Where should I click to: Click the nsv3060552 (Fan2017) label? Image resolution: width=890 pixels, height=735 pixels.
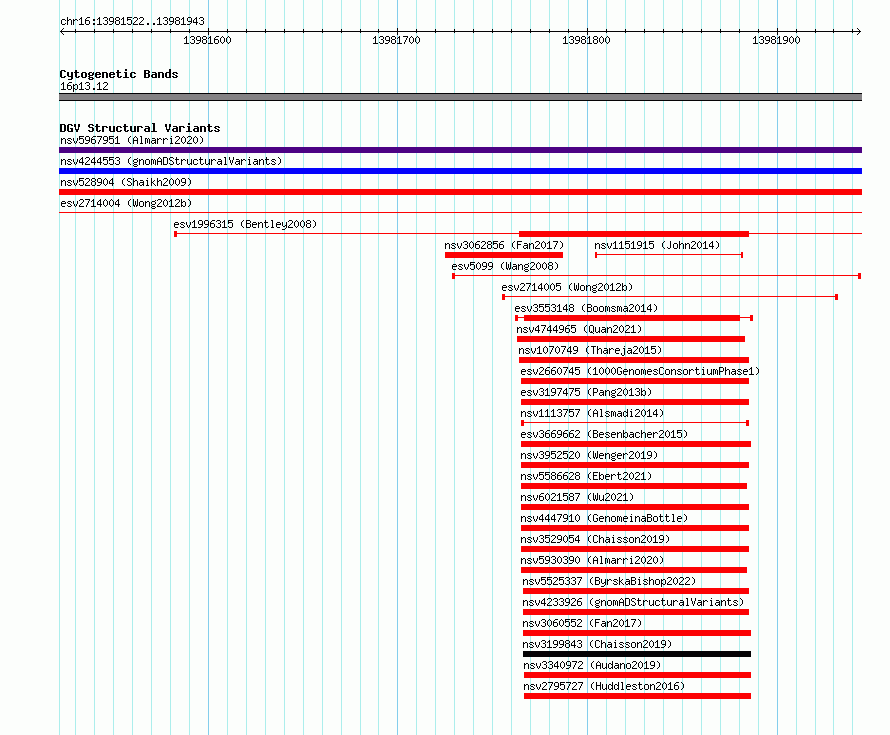[582, 623]
